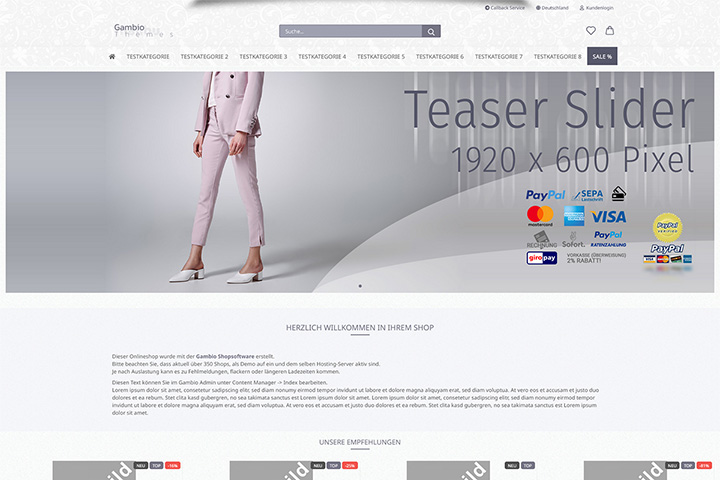The height and width of the screenshot is (480, 720).
Task: Click the Gambio Themes logo
Action: pyautogui.click(x=143, y=30)
